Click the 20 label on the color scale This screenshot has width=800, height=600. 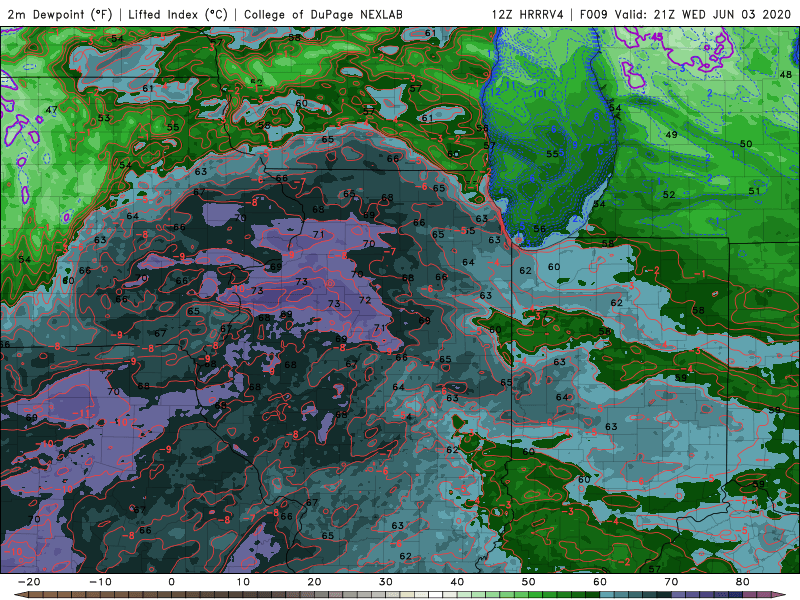pos(314,582)
